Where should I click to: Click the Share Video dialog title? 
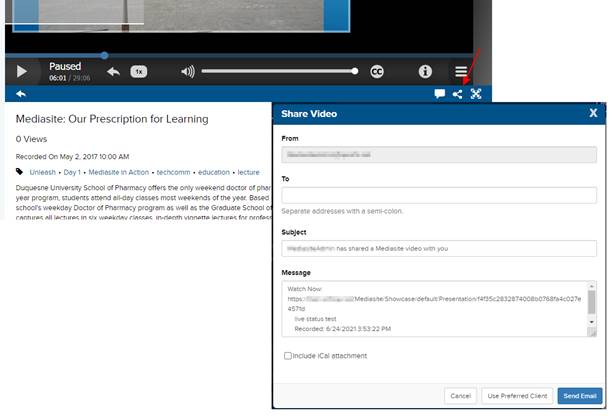coord(309,114)
